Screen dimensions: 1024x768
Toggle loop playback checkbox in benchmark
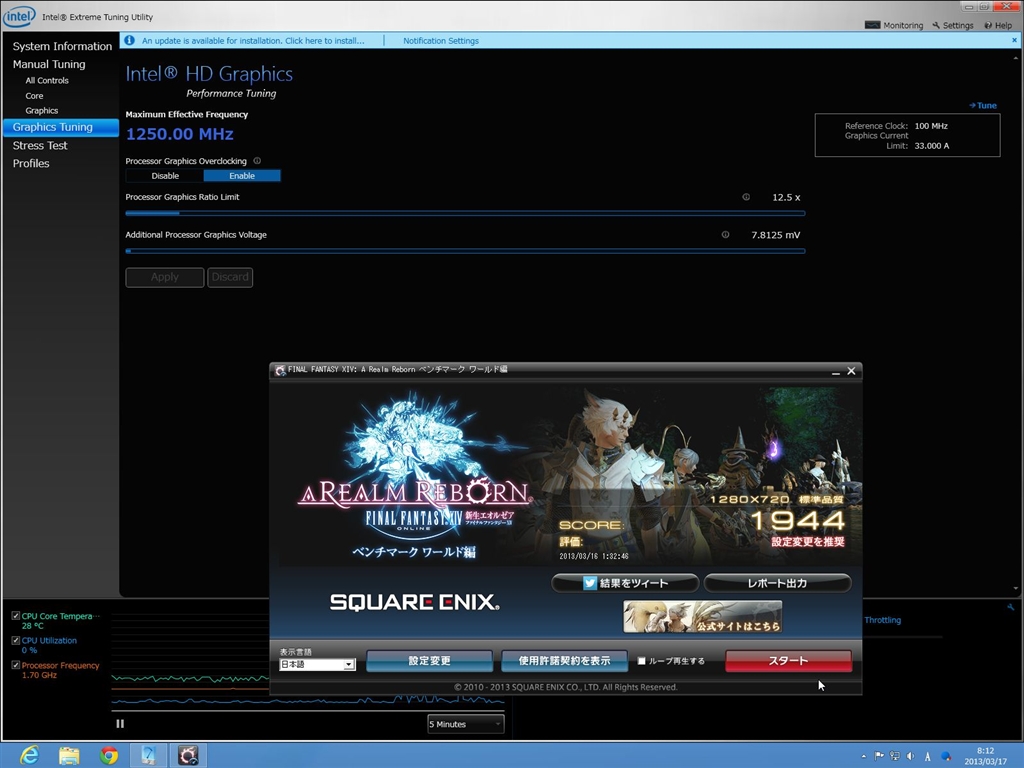coord(641,661)
